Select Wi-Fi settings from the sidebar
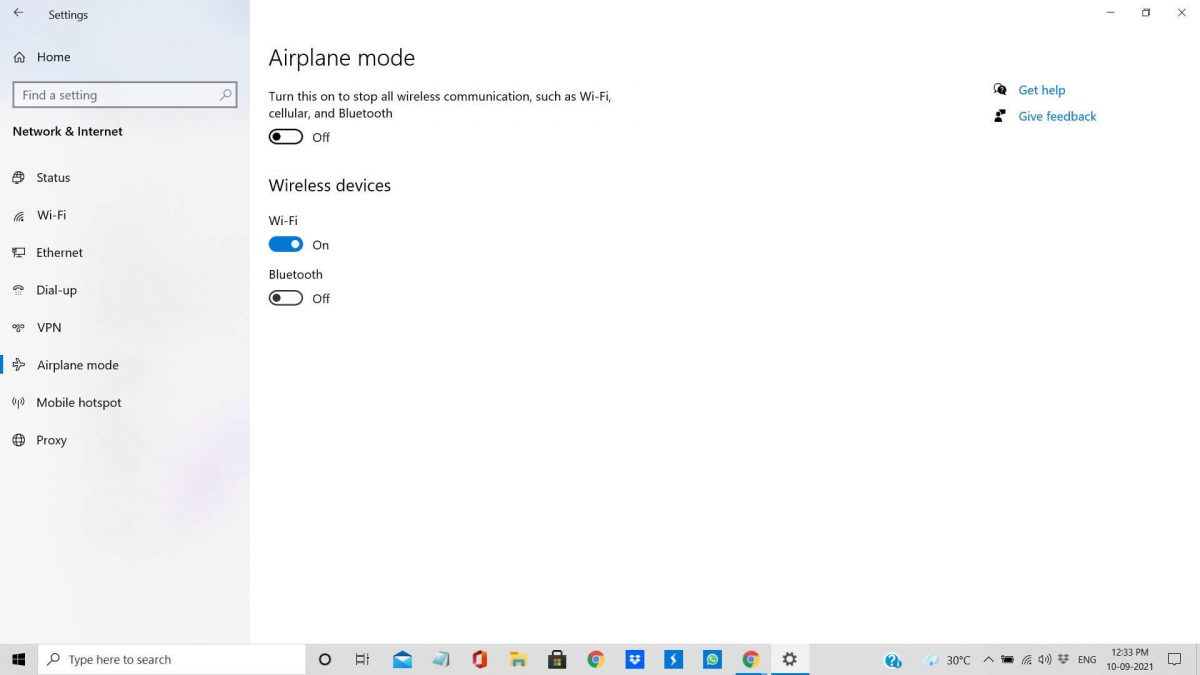1200x675 pixels. pos(51,214)
